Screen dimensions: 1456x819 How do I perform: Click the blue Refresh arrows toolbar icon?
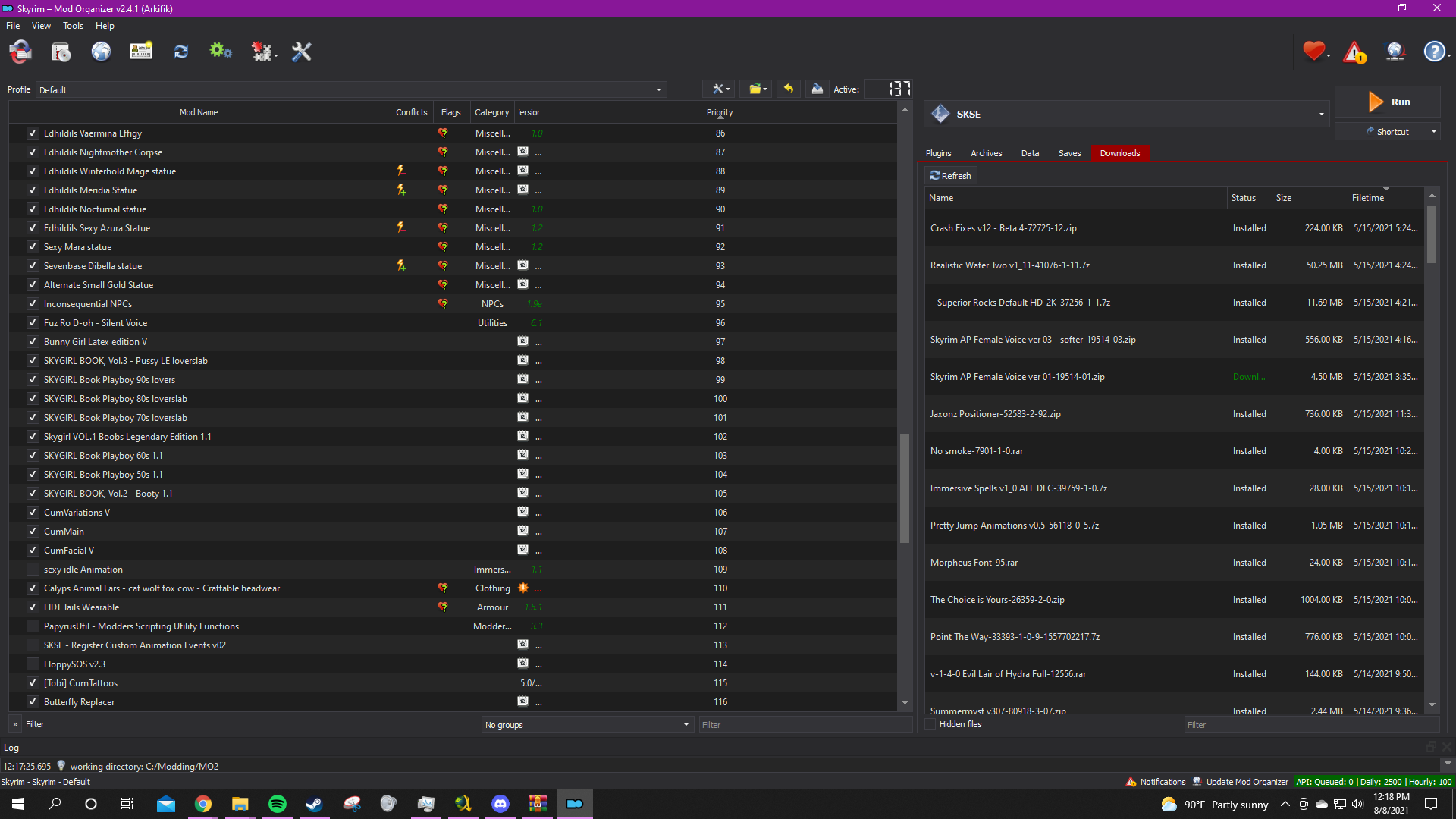[x=180, y=52]
